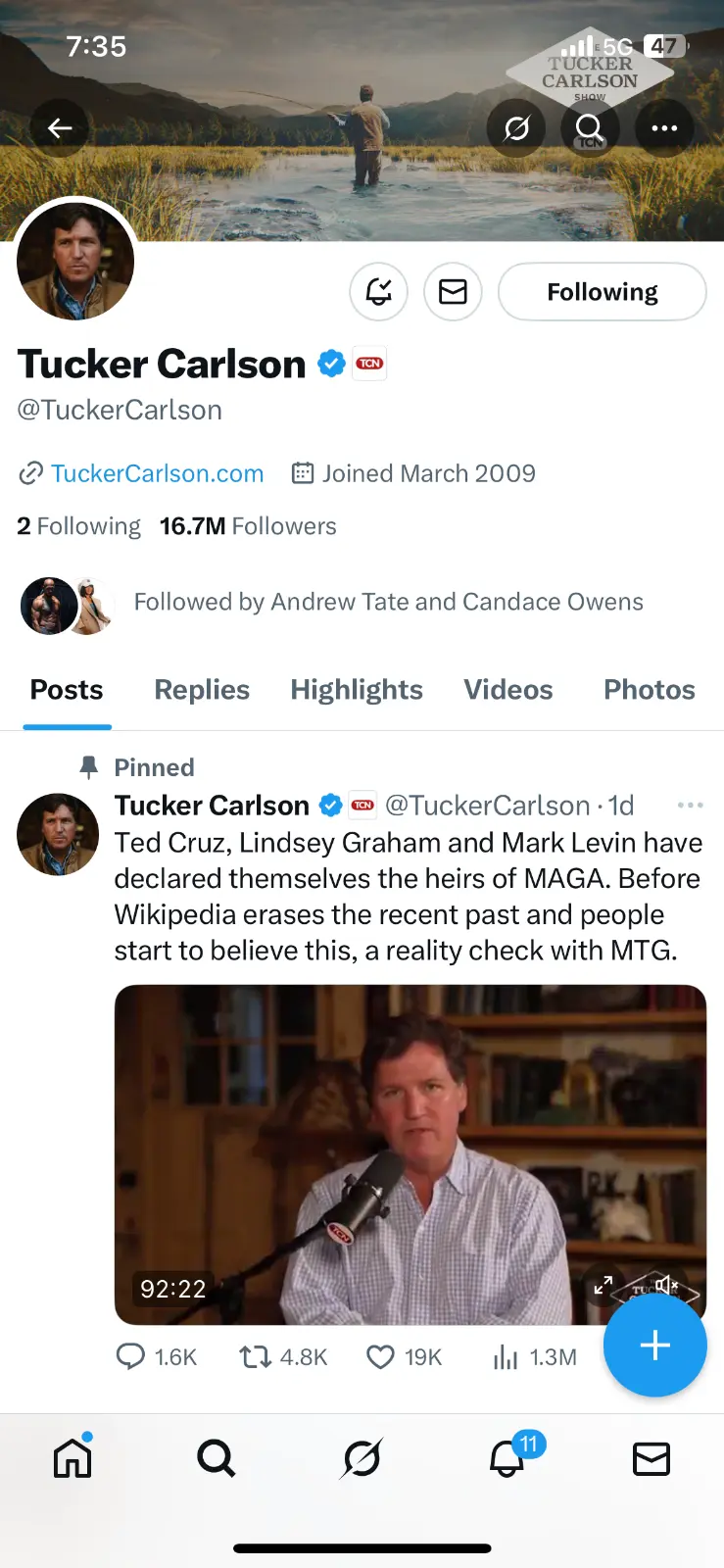View the 16.7M Followers list
Viewport: 724px width, 1568px height.
[248, 526]
